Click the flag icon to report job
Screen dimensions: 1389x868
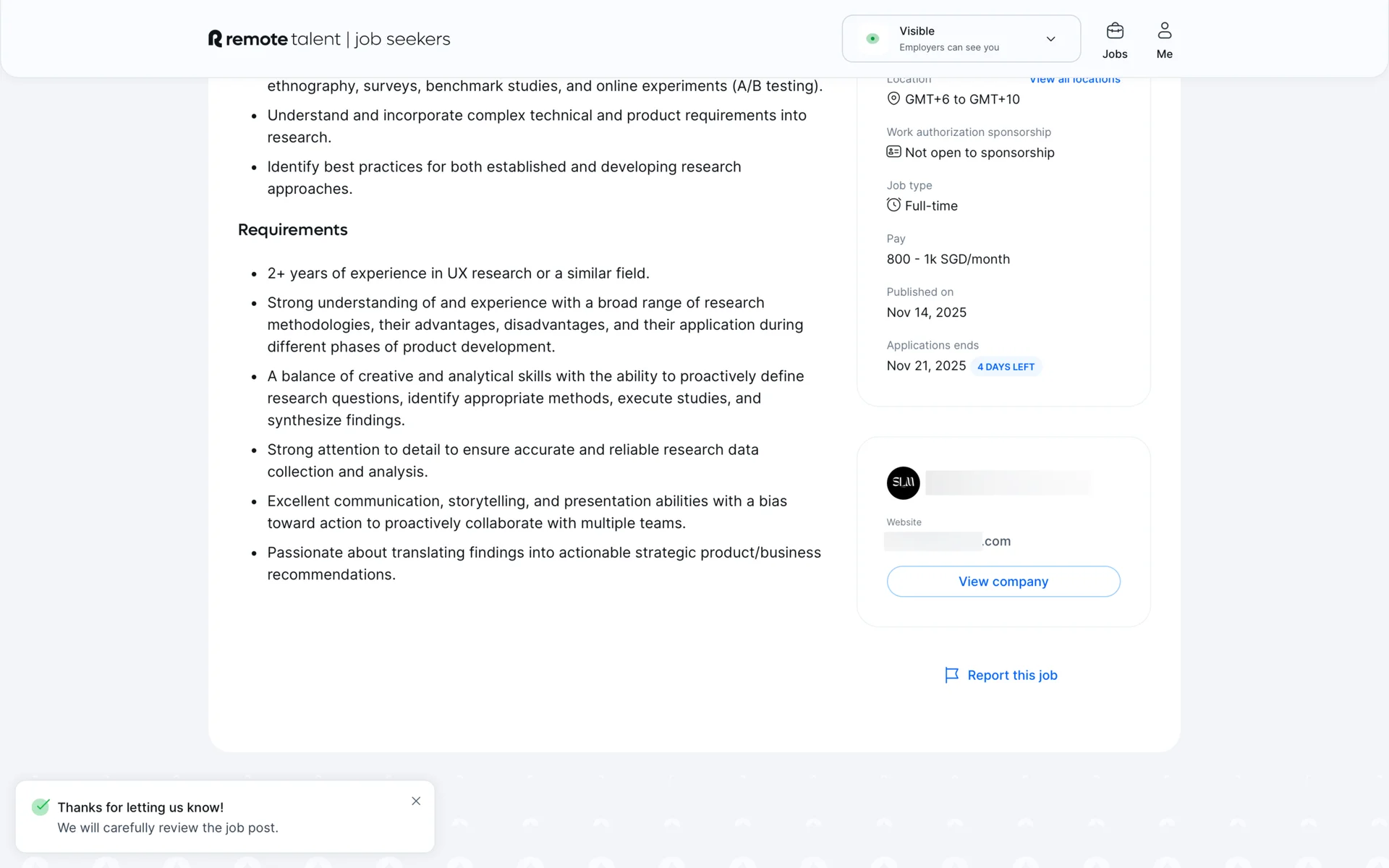coord(951,675)
